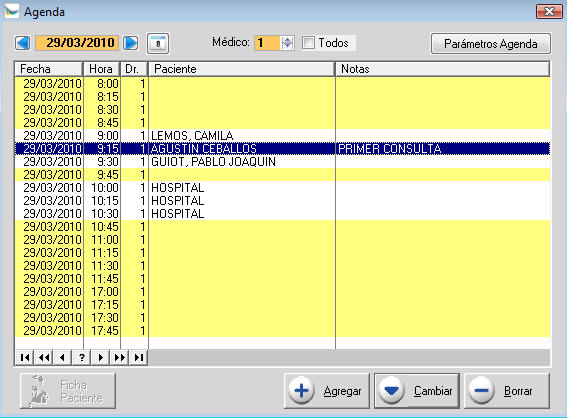Screen dimensions: 567x418
Task: Move to previous record in navigator
Action: (x=63, y=358)
